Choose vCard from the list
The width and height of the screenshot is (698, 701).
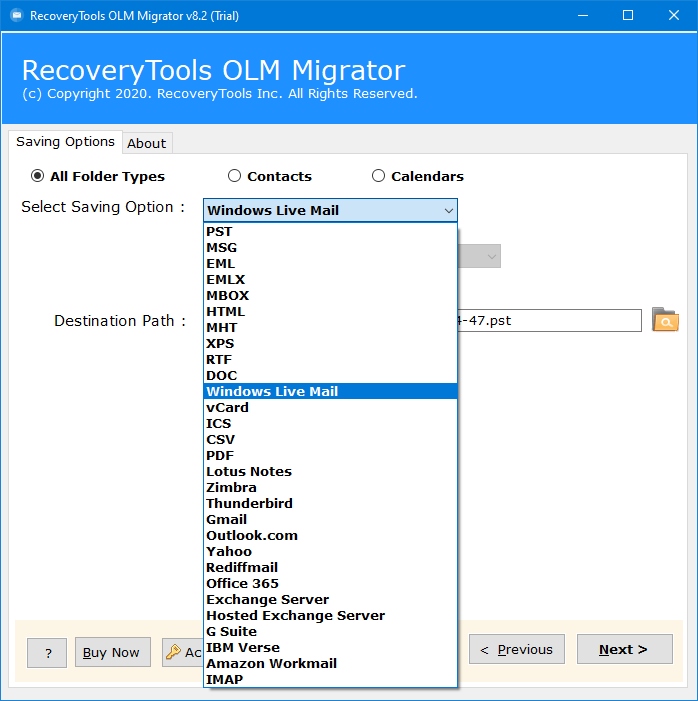[x=330, y=407]
